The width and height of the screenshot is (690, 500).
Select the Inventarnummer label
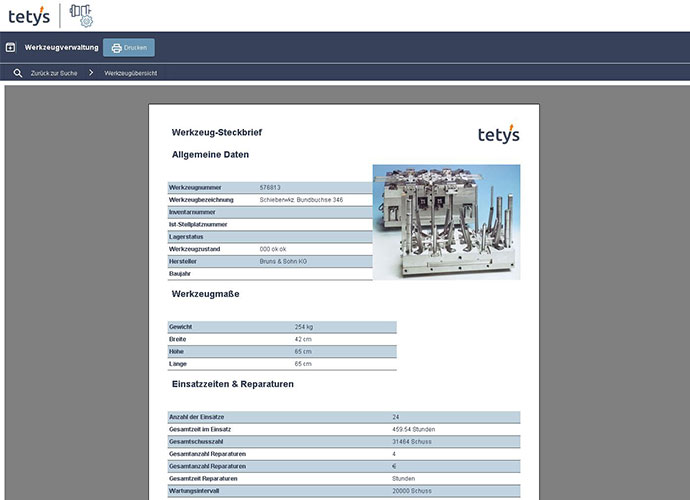pyautogui.click(x=192, y=212)
